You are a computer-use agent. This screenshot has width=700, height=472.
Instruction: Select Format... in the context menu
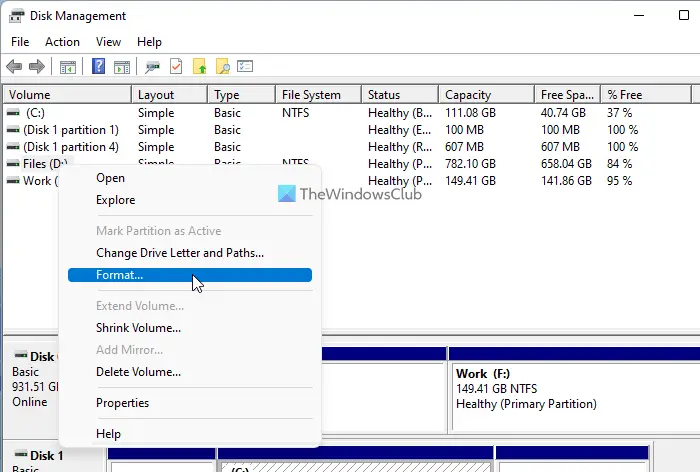point(190,275)
